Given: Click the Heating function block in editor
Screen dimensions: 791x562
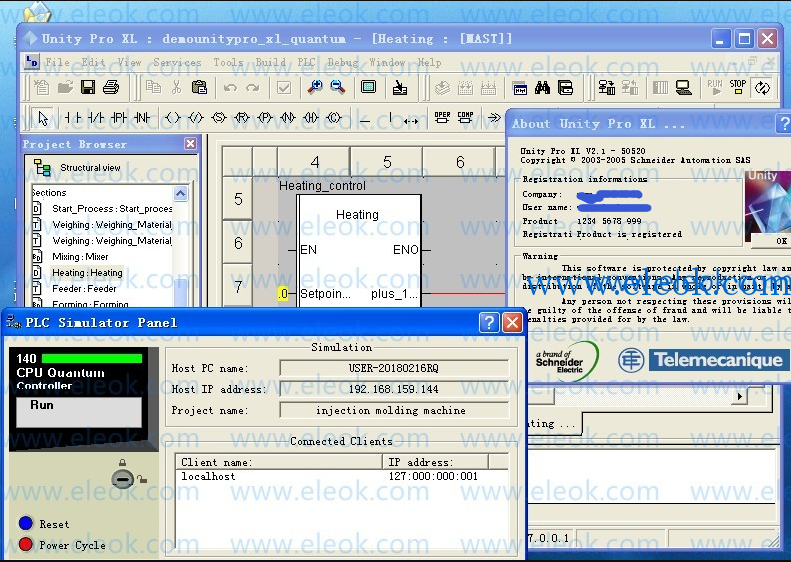Looking at the screenshot, I should point(359,251).
